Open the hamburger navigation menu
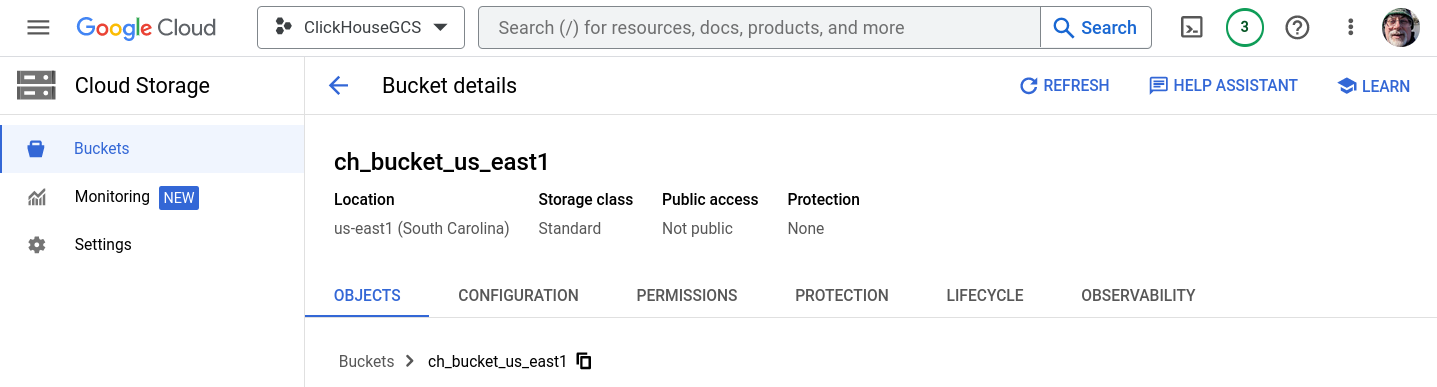 [38, 28]
